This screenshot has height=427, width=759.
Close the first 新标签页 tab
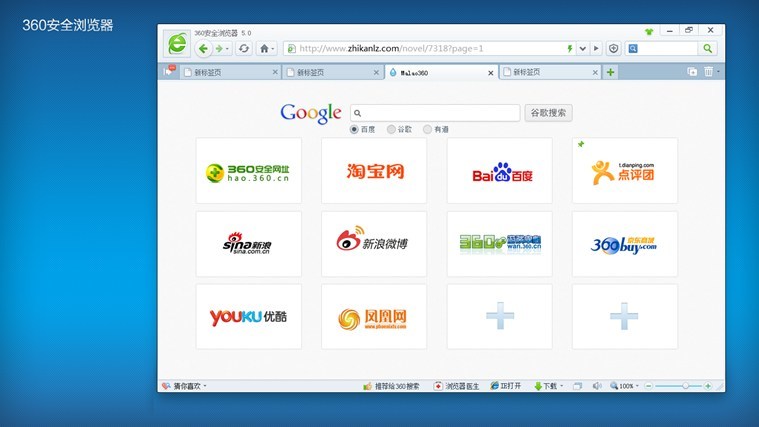[275, 72]
